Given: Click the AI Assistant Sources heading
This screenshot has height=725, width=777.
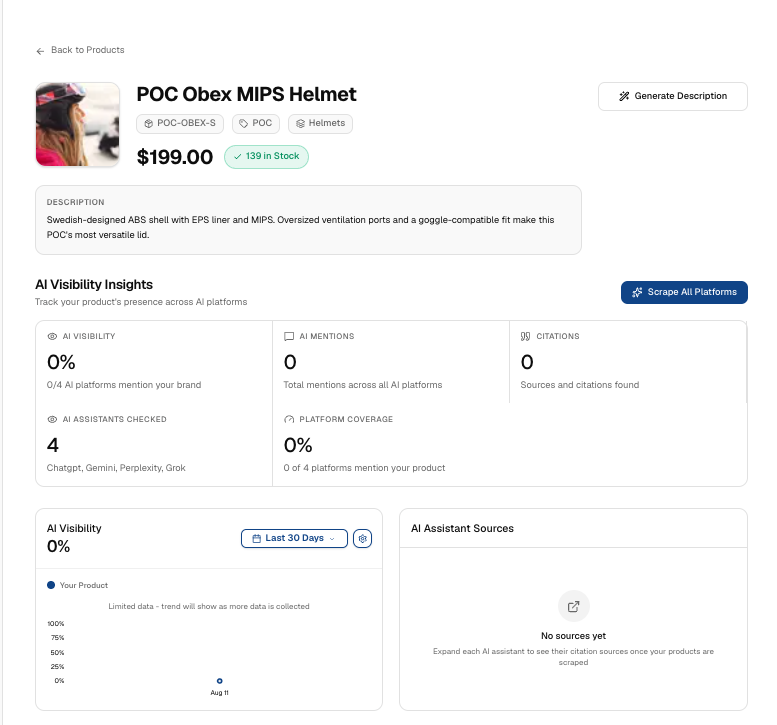Looking at the screenshot, I should 462,529.
